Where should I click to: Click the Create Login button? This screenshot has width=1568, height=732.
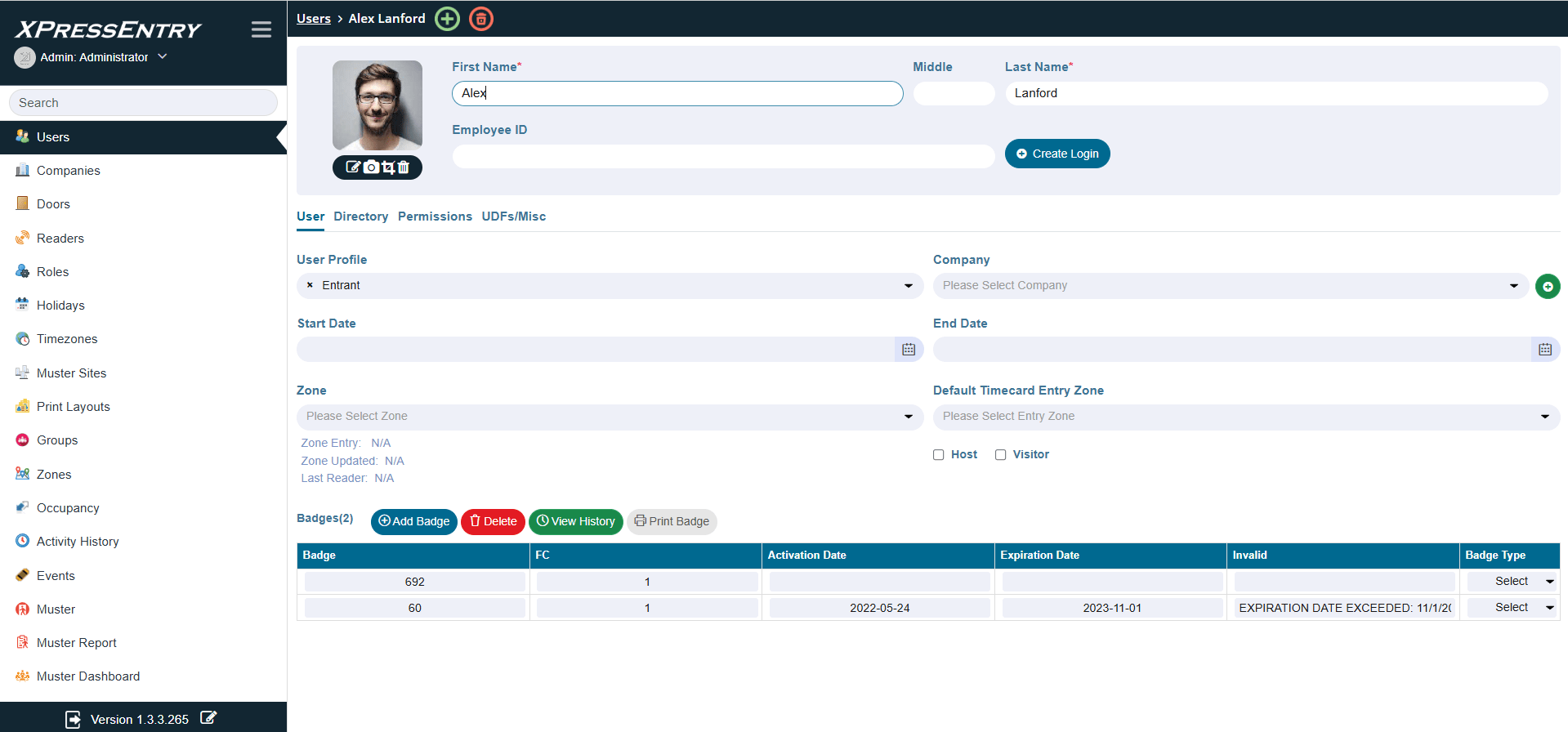click(x=1057, y=154)
